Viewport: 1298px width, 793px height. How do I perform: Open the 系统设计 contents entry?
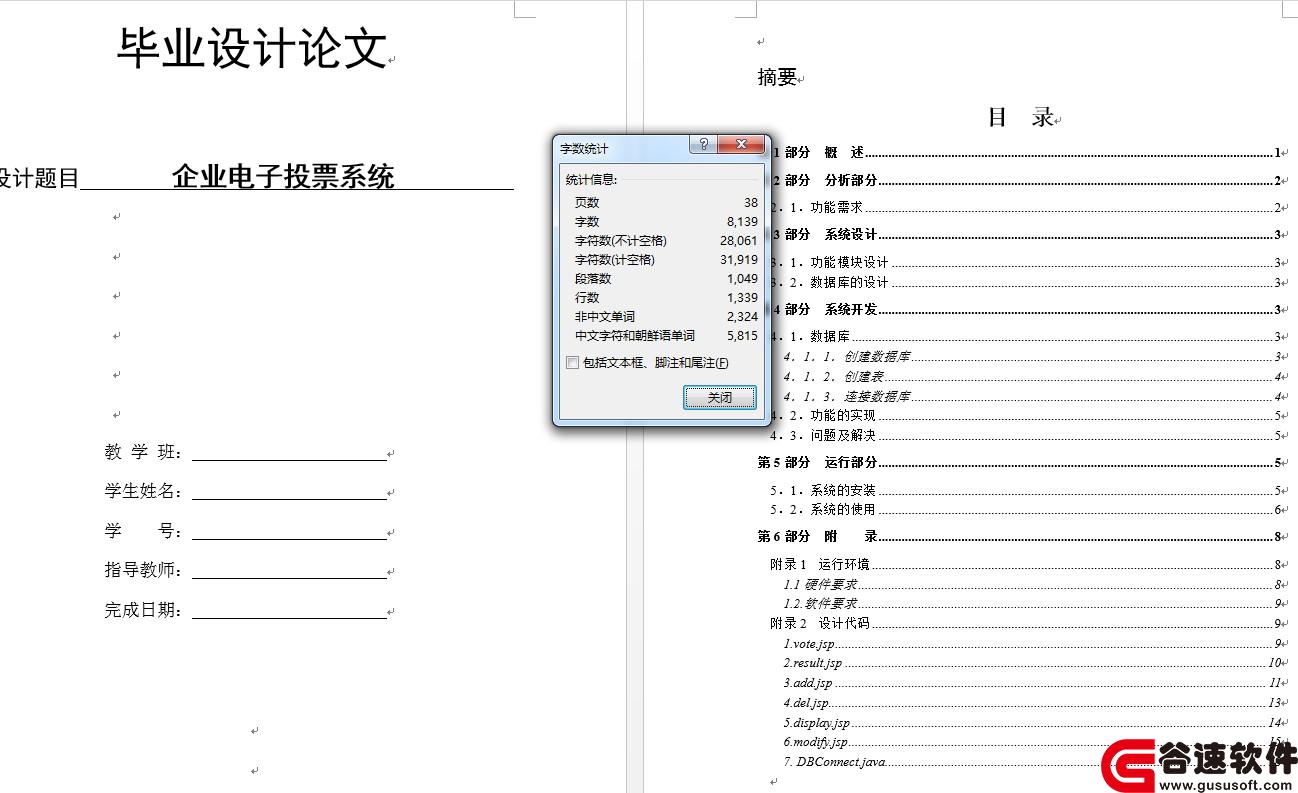(1026, 235)
